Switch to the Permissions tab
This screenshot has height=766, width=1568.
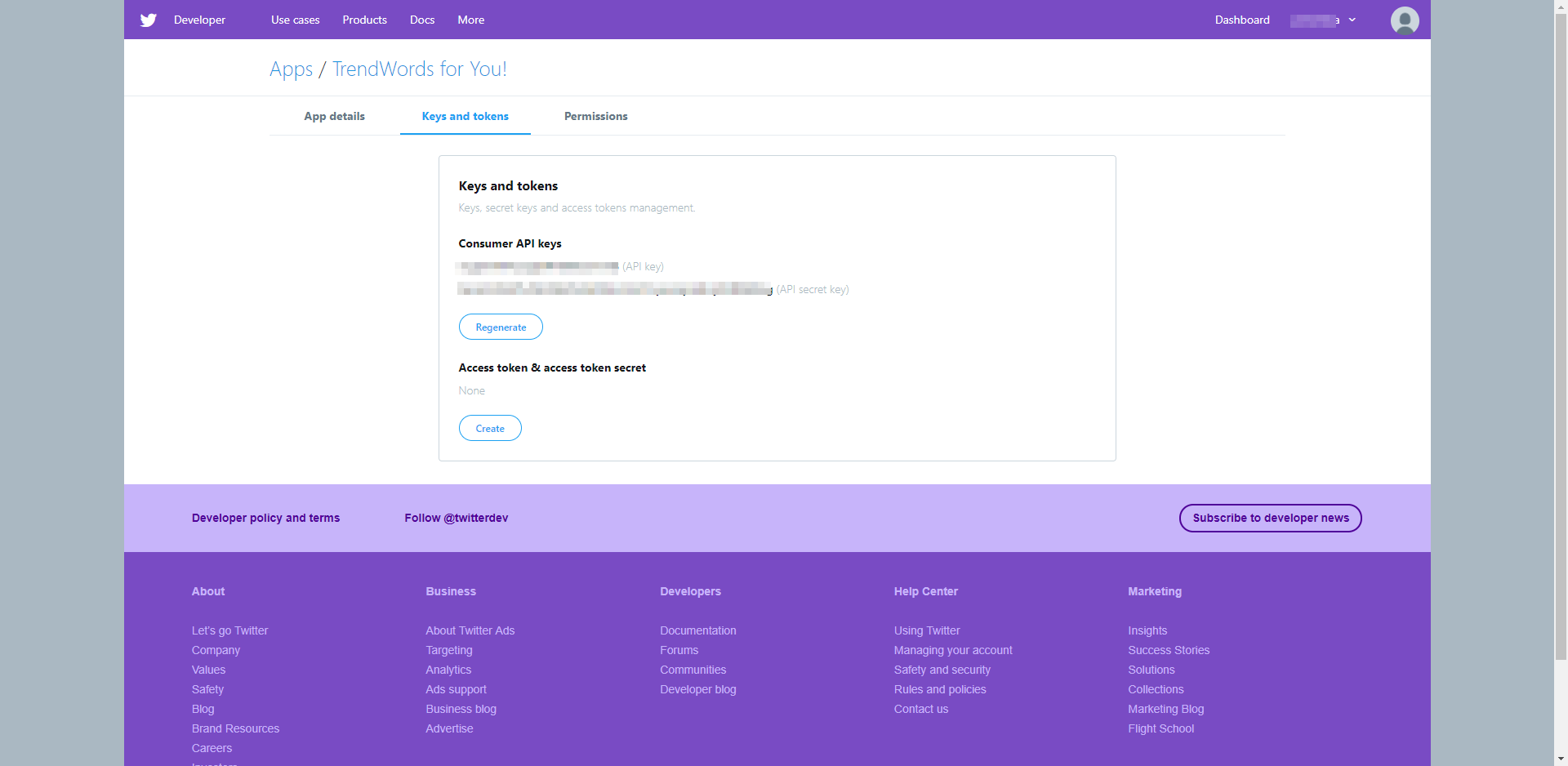pyautogui.click(x=595, y=116)
